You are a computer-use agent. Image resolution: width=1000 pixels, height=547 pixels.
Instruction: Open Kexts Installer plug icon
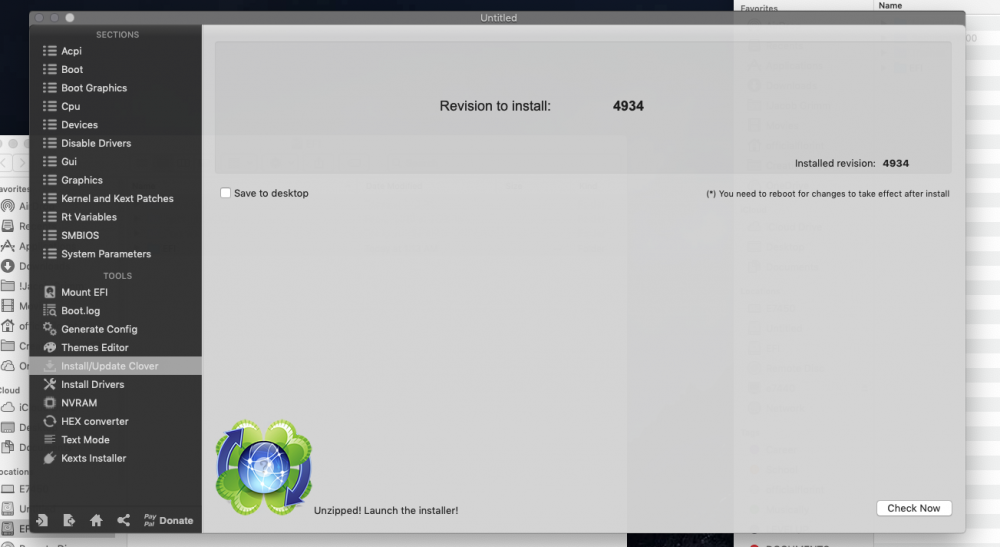[50, 458]
